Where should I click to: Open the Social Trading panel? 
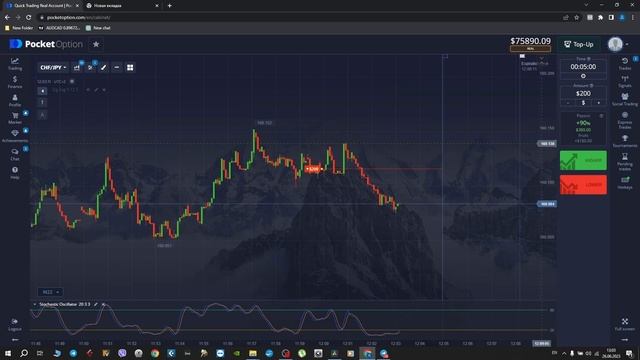pyautogui.click(x=624, y=100)
